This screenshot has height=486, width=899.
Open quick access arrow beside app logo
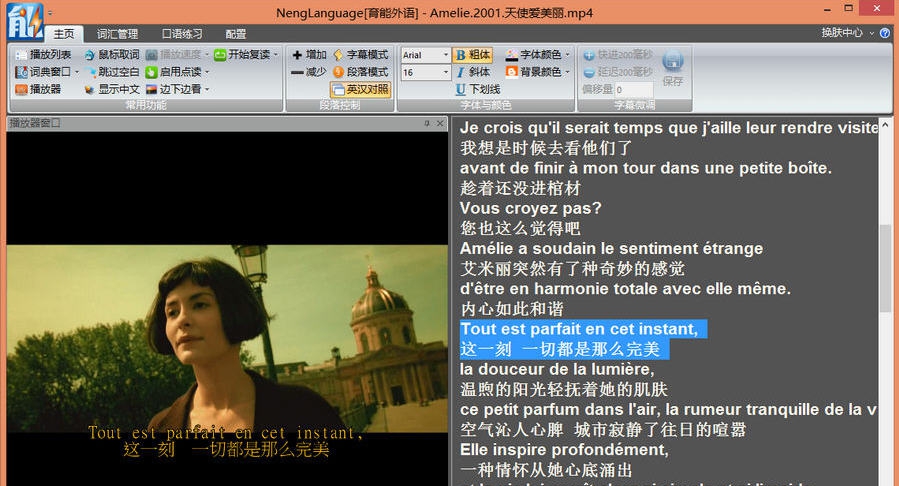pyautogui.click(x=50, y=12)
